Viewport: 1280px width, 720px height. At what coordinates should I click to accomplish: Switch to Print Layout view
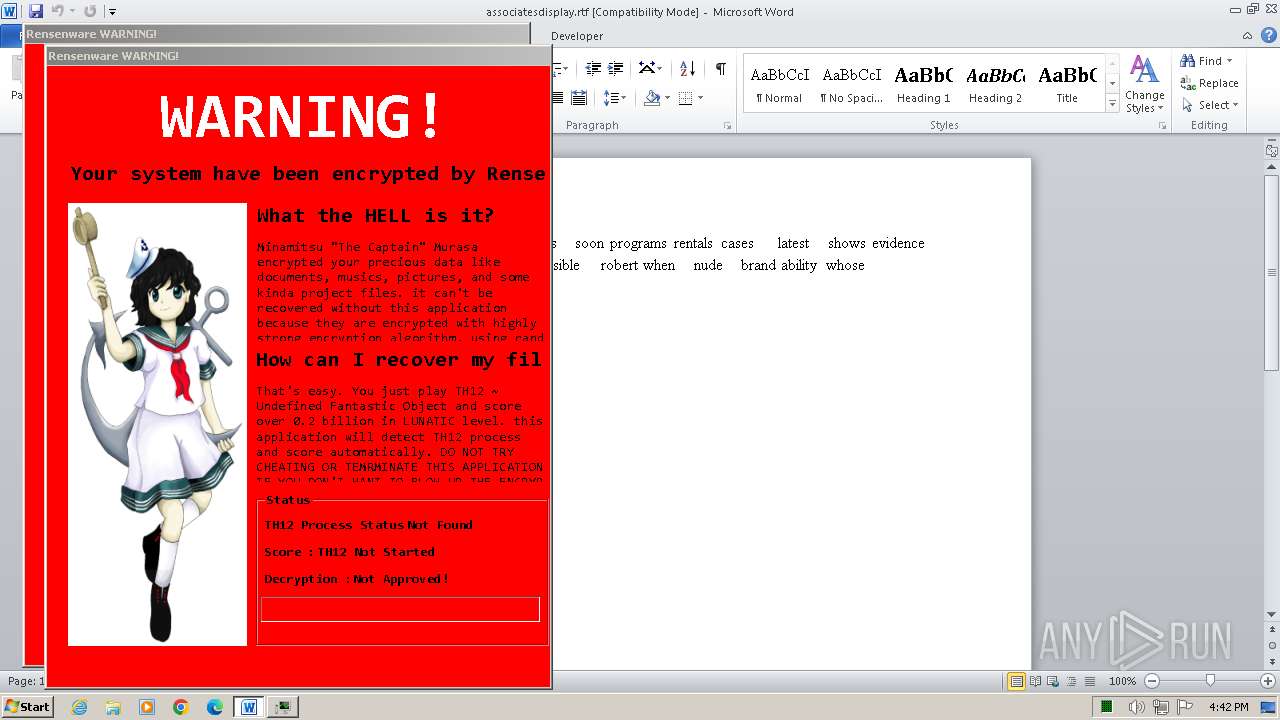tap(1016, 681)
